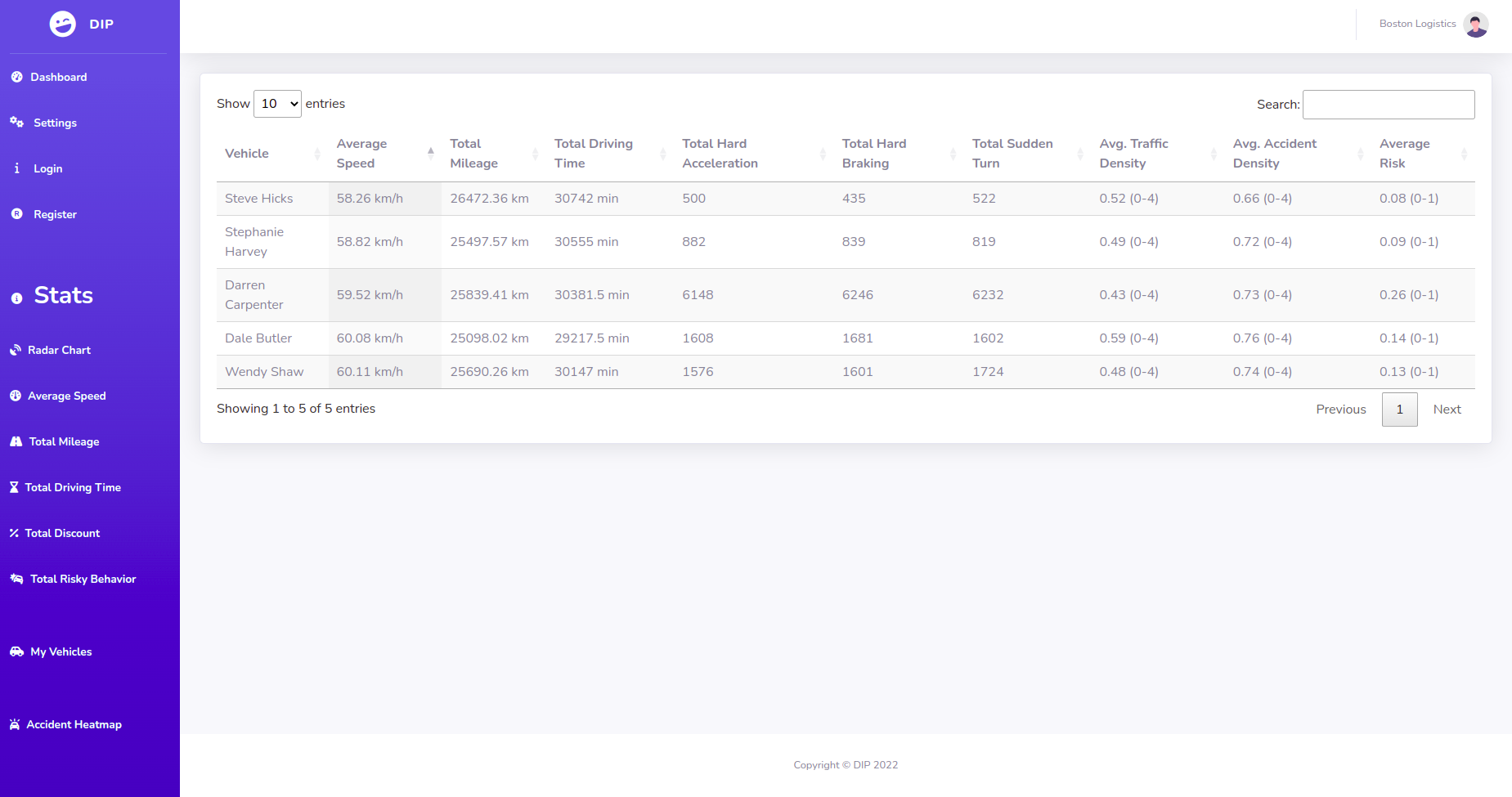Open the show entries count dropdown

[x=277, y=104]
